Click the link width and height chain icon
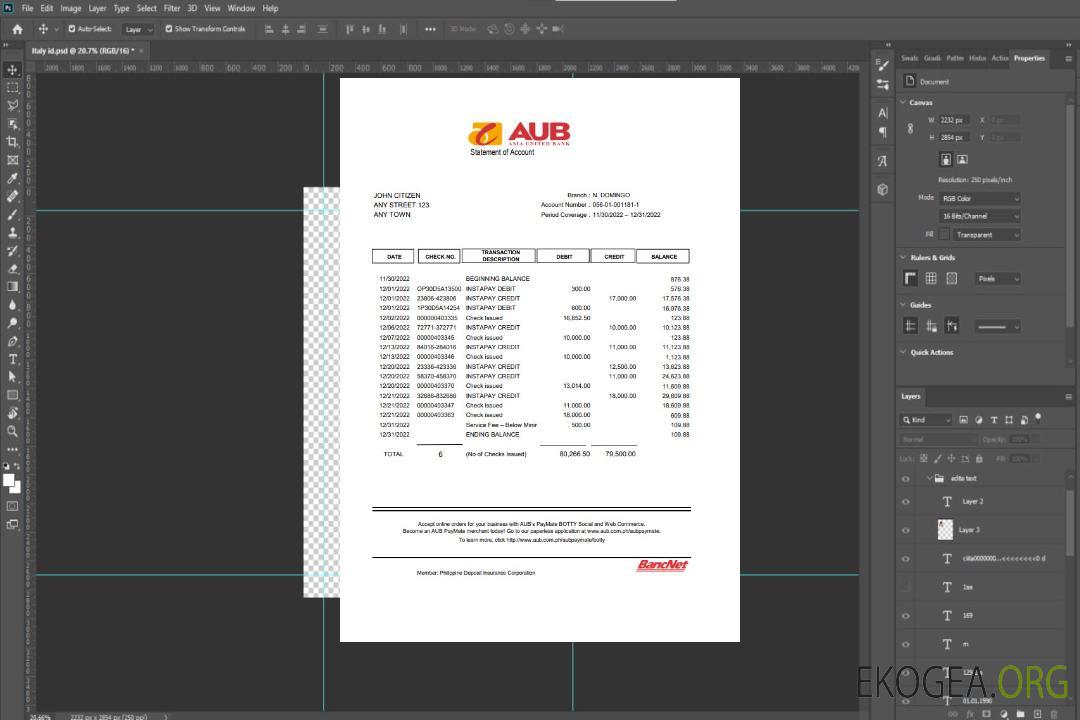This screenshot has height=720, width=1080. (911, 129)
